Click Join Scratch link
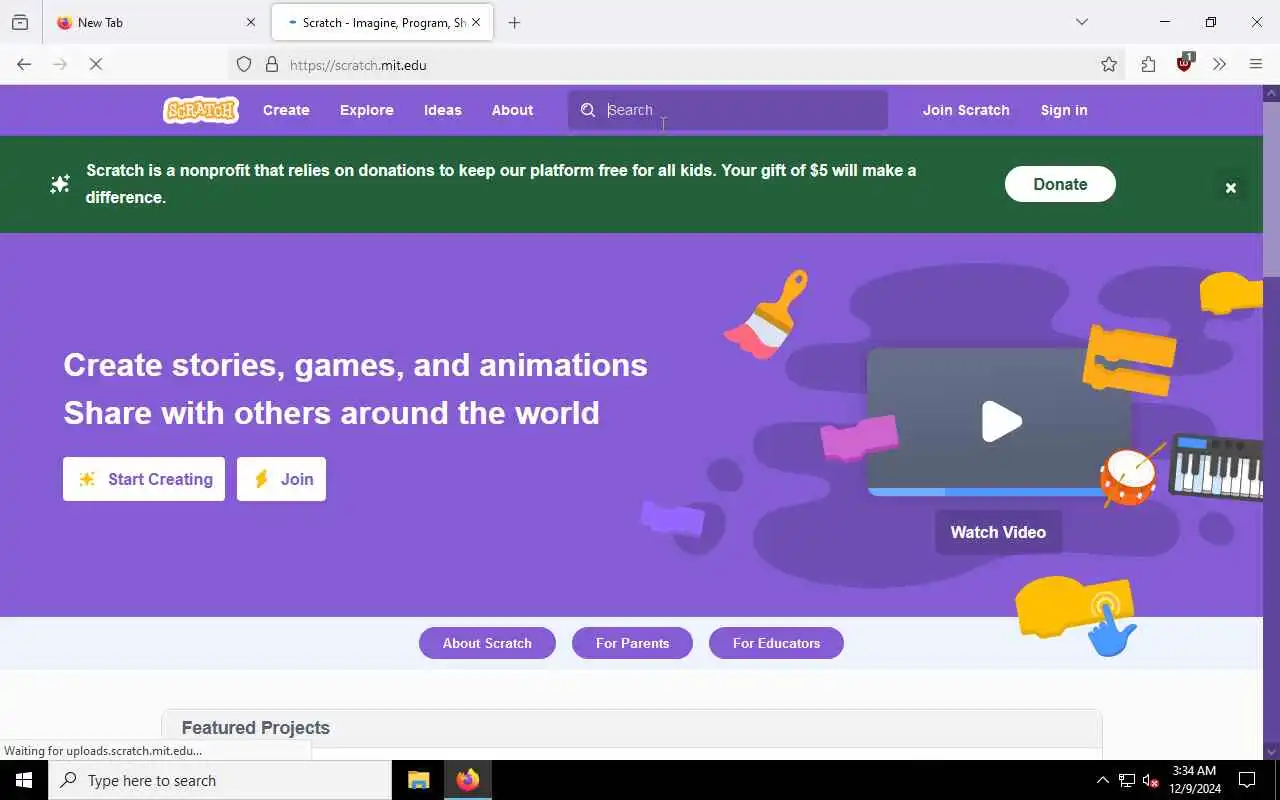This screenshot has width=1280, height=800. tap(966, 110)
